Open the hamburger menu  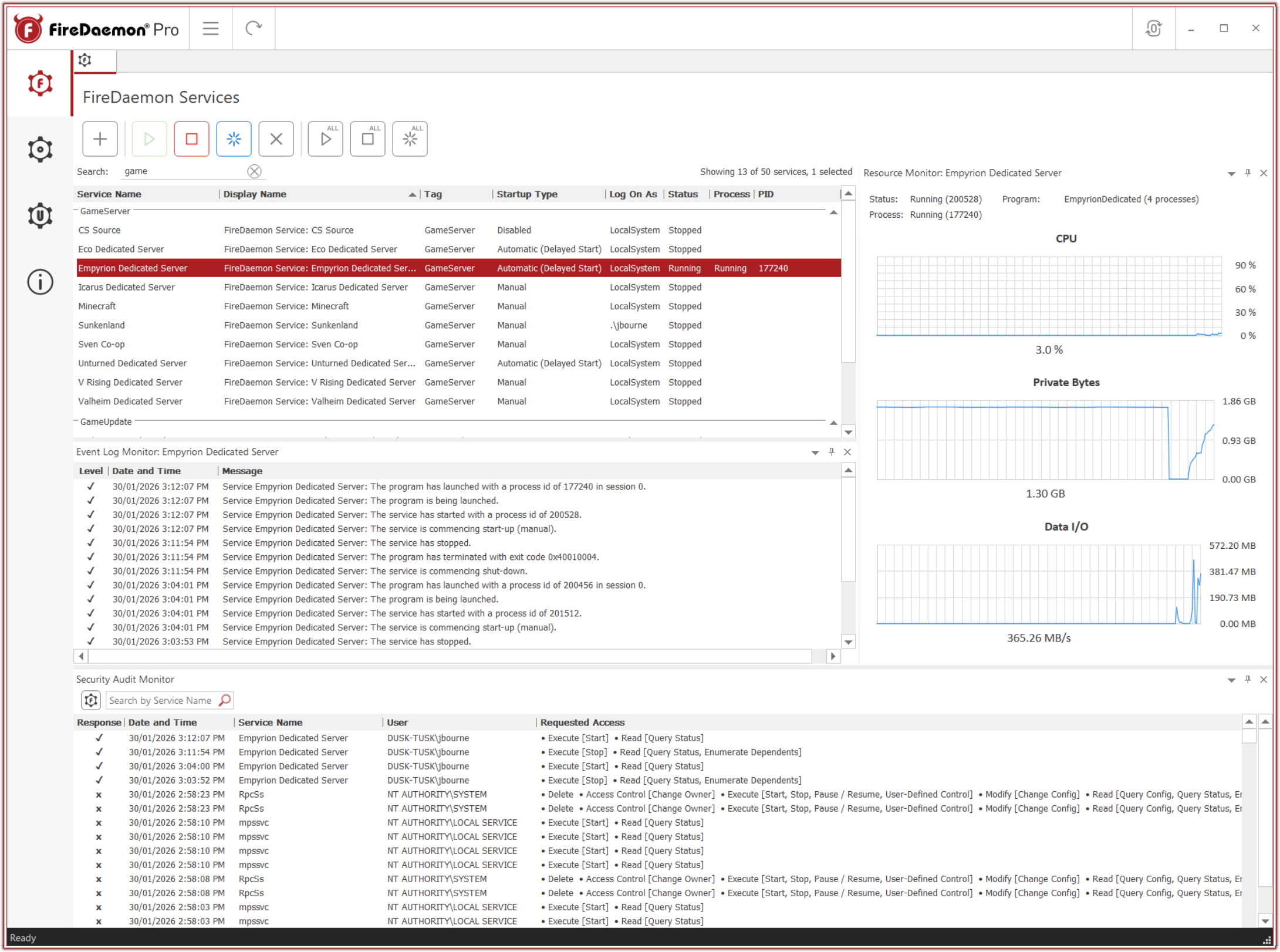coord(210,27)
